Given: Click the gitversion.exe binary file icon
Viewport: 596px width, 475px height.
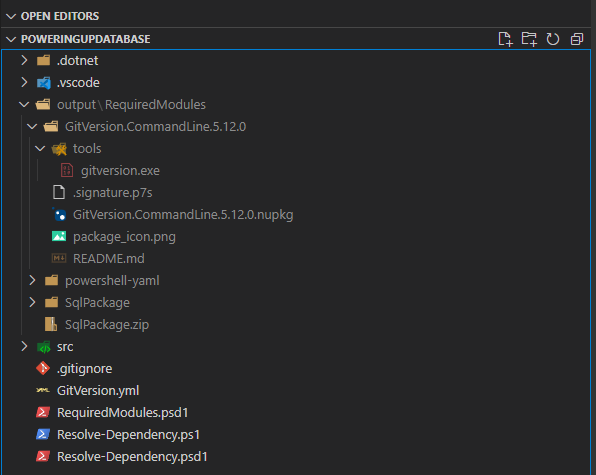Looking at the screenshot, I should [x=67, y=170].
